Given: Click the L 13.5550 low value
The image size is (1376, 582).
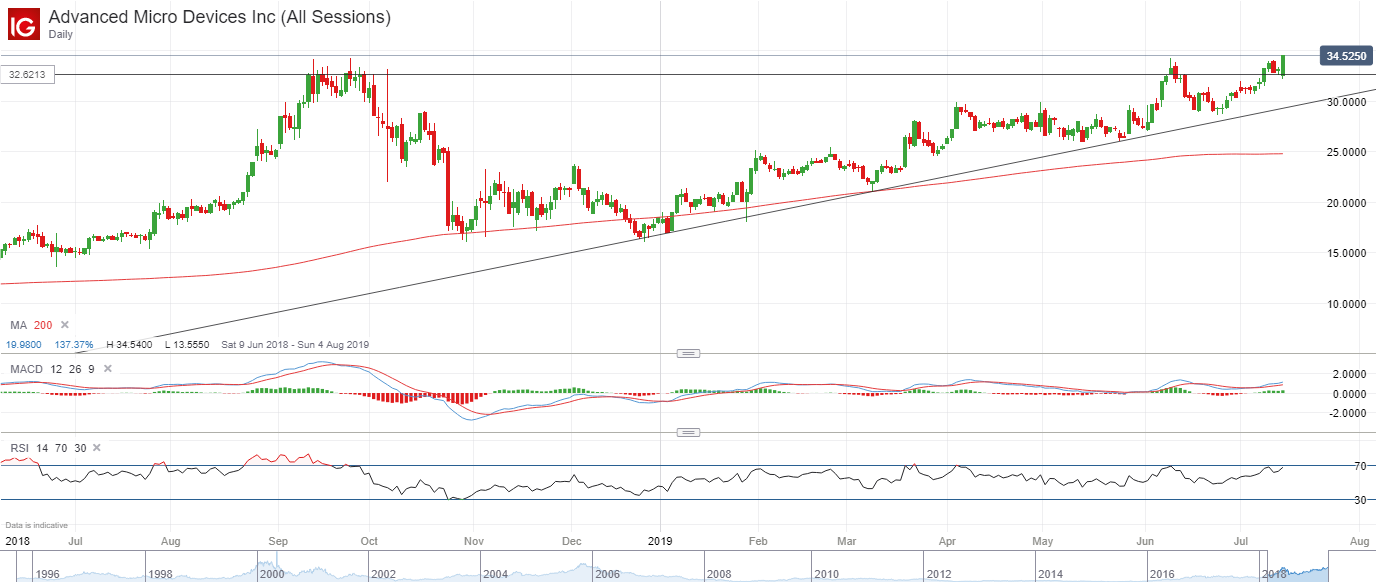Looking at the screenshot, I should click(187, 345).
